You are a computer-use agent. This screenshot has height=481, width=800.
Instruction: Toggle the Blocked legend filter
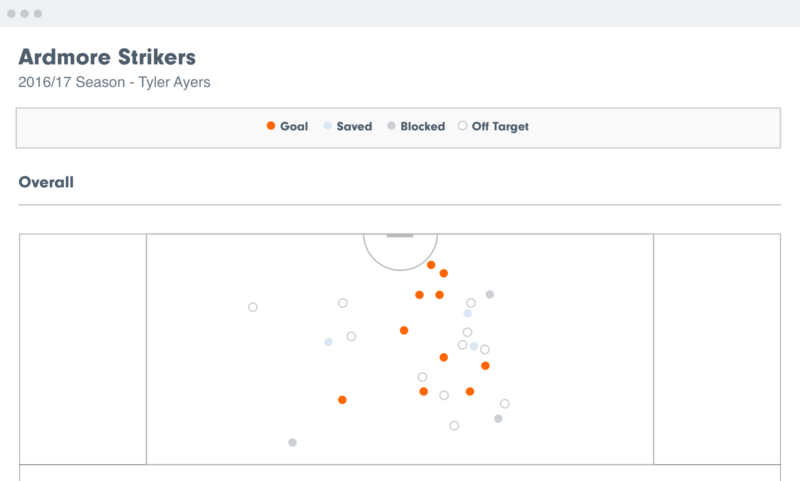[x=416, y=126]
